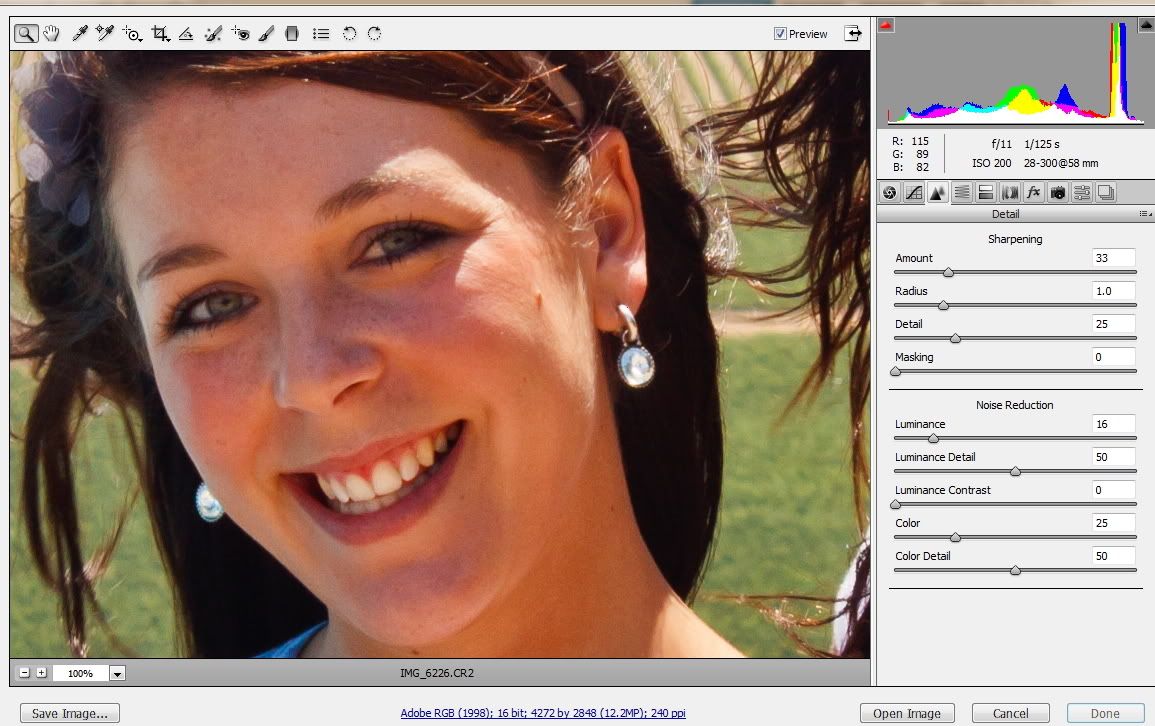Viewport: 1155px width, 726px height.
Task: Select the Crop tool
Action: [159, 34]
